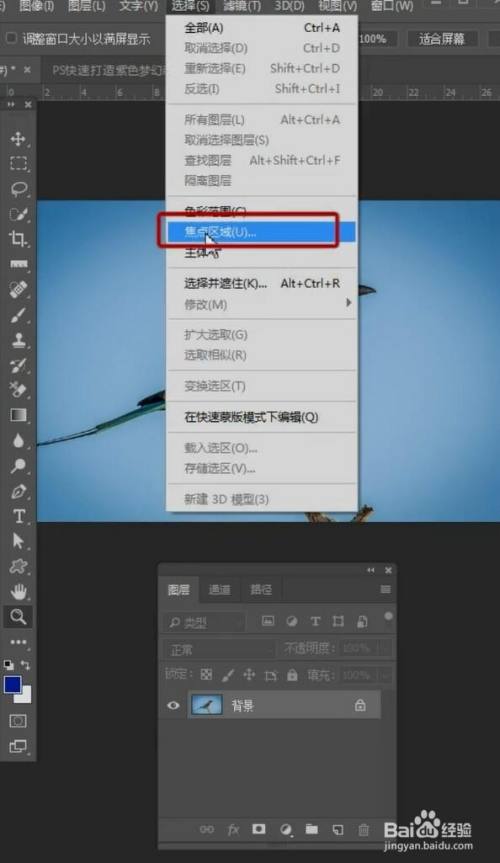Toggle lock transparent pixels button
The width and height of the screenshot is (500, 863).
tap(206, 674)
